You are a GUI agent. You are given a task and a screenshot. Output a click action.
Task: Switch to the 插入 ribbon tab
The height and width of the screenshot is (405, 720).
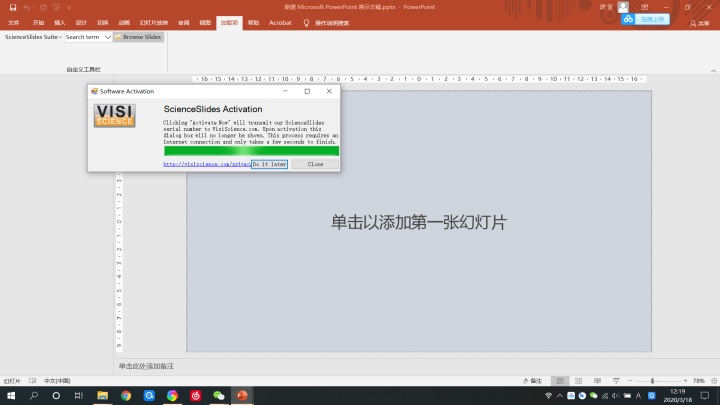pyautogui.click(x=60, y=22)
